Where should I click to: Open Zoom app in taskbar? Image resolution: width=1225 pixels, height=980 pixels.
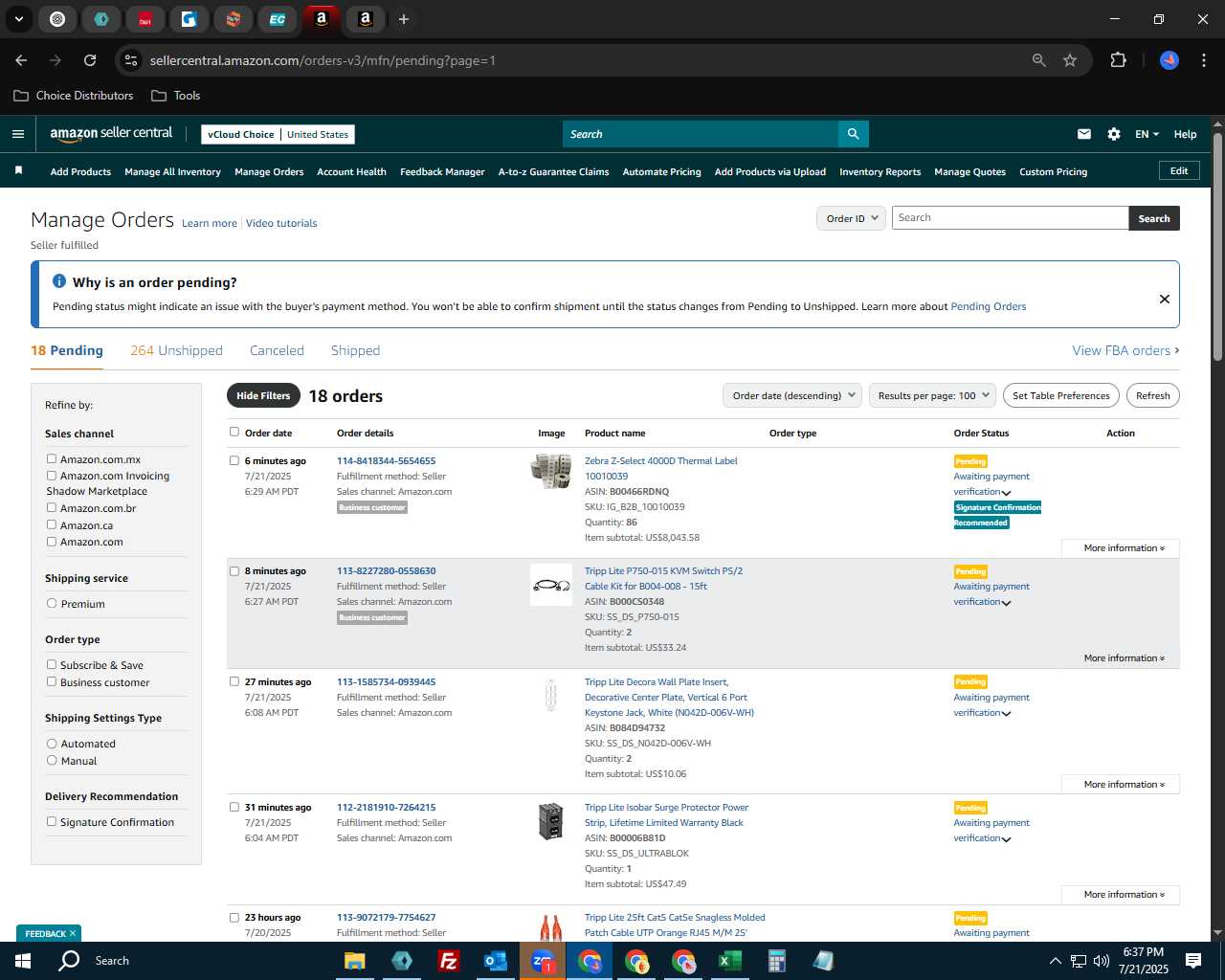click(x=543, y=961)
